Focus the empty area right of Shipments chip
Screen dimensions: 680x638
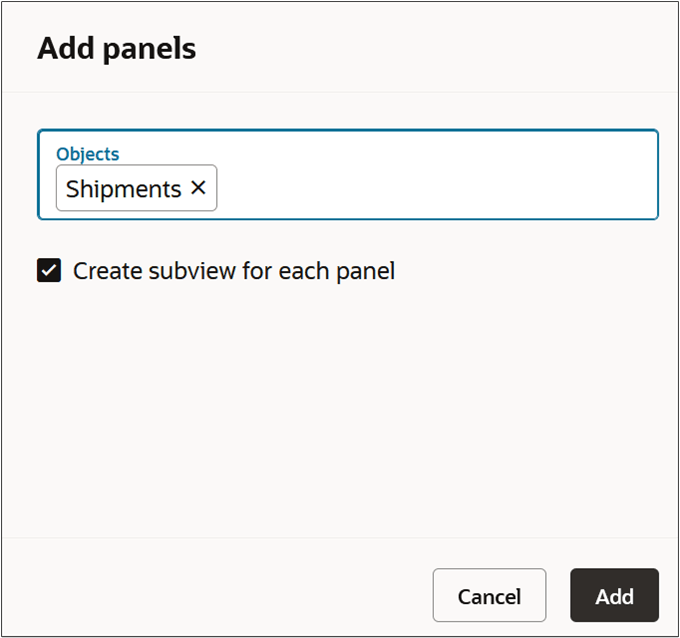tap(430, 189)
